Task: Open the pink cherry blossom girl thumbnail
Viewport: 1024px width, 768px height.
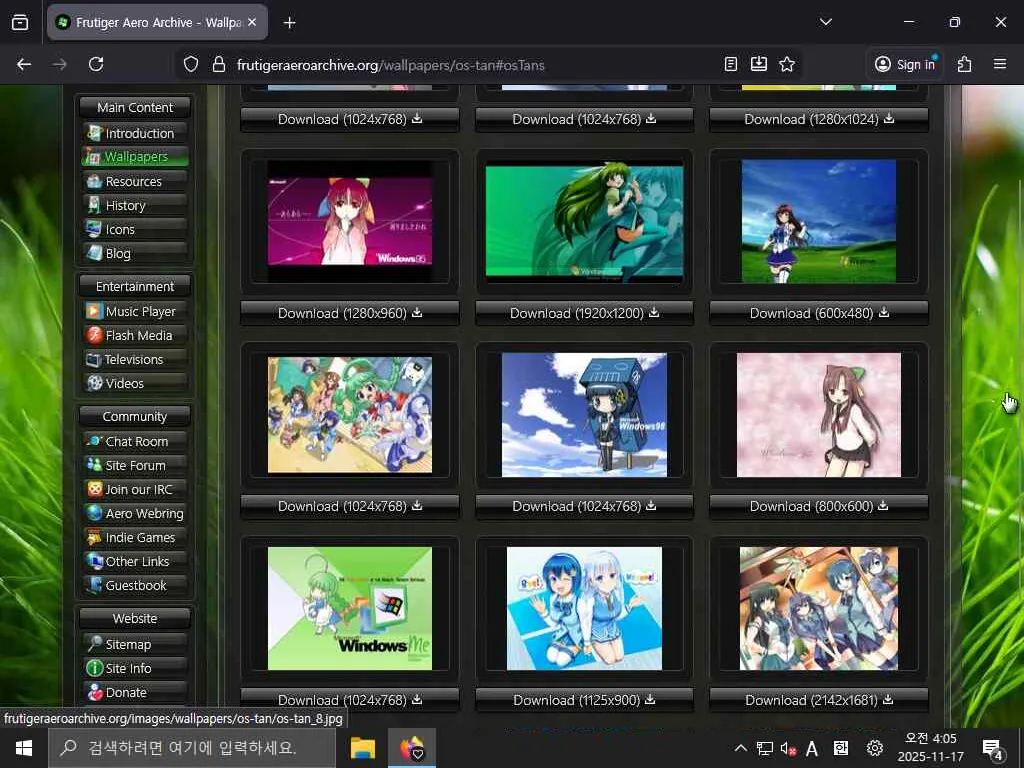Action: (819, 415)
